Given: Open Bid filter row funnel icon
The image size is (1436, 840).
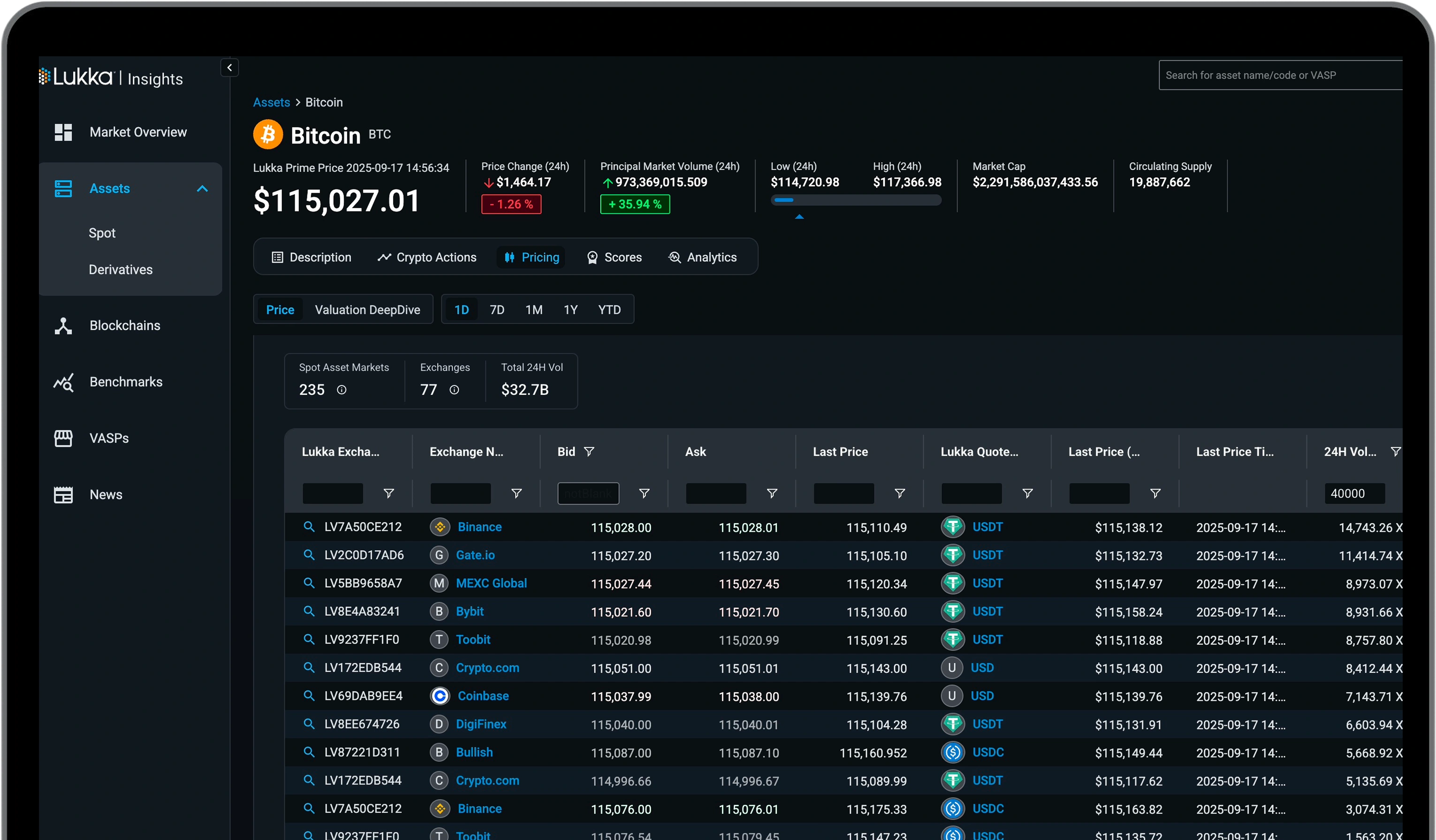Looking at the screenshot, I should pos(644,493).
